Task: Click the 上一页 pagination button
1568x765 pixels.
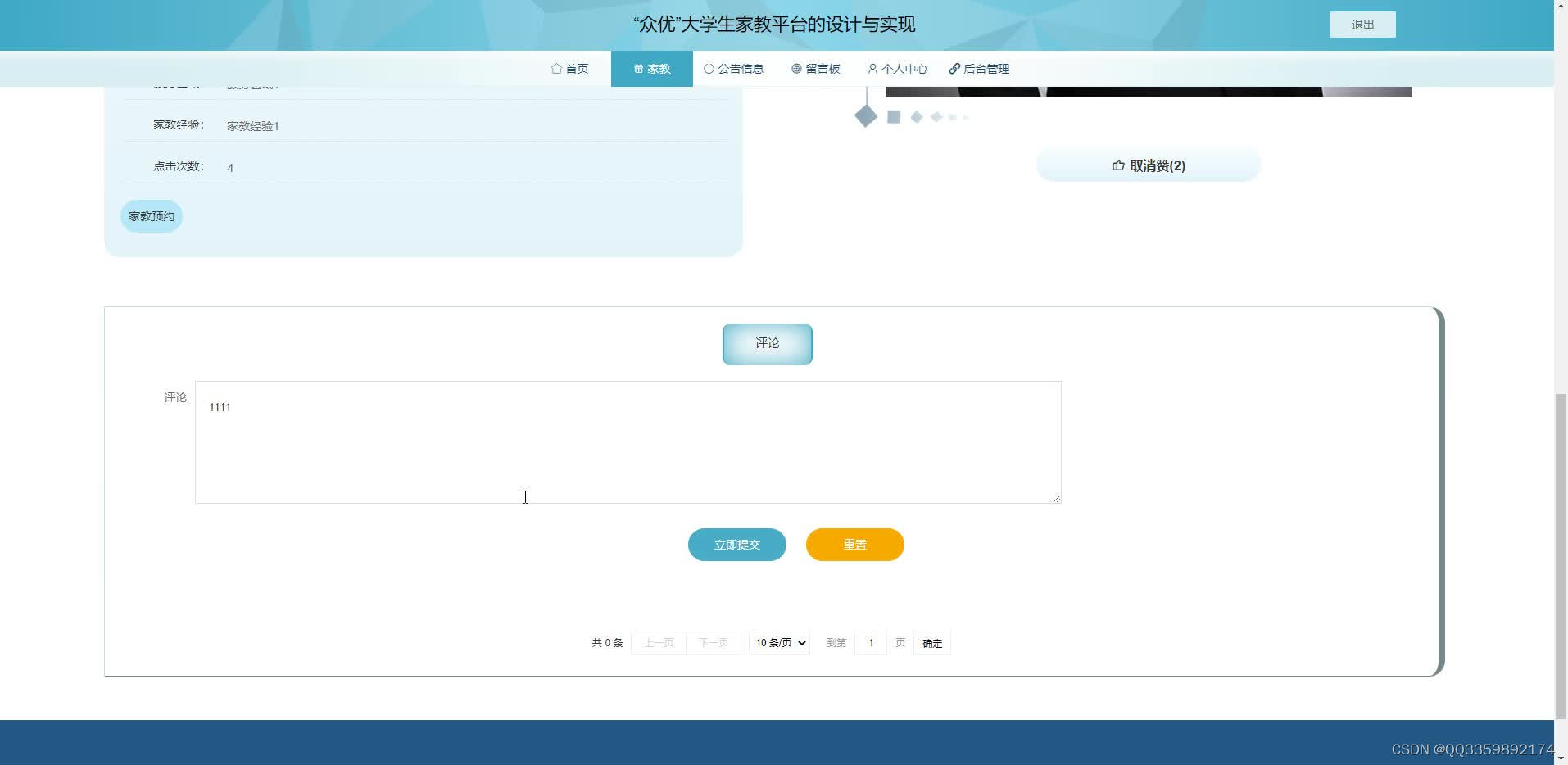Action: (x=659, y=643)
